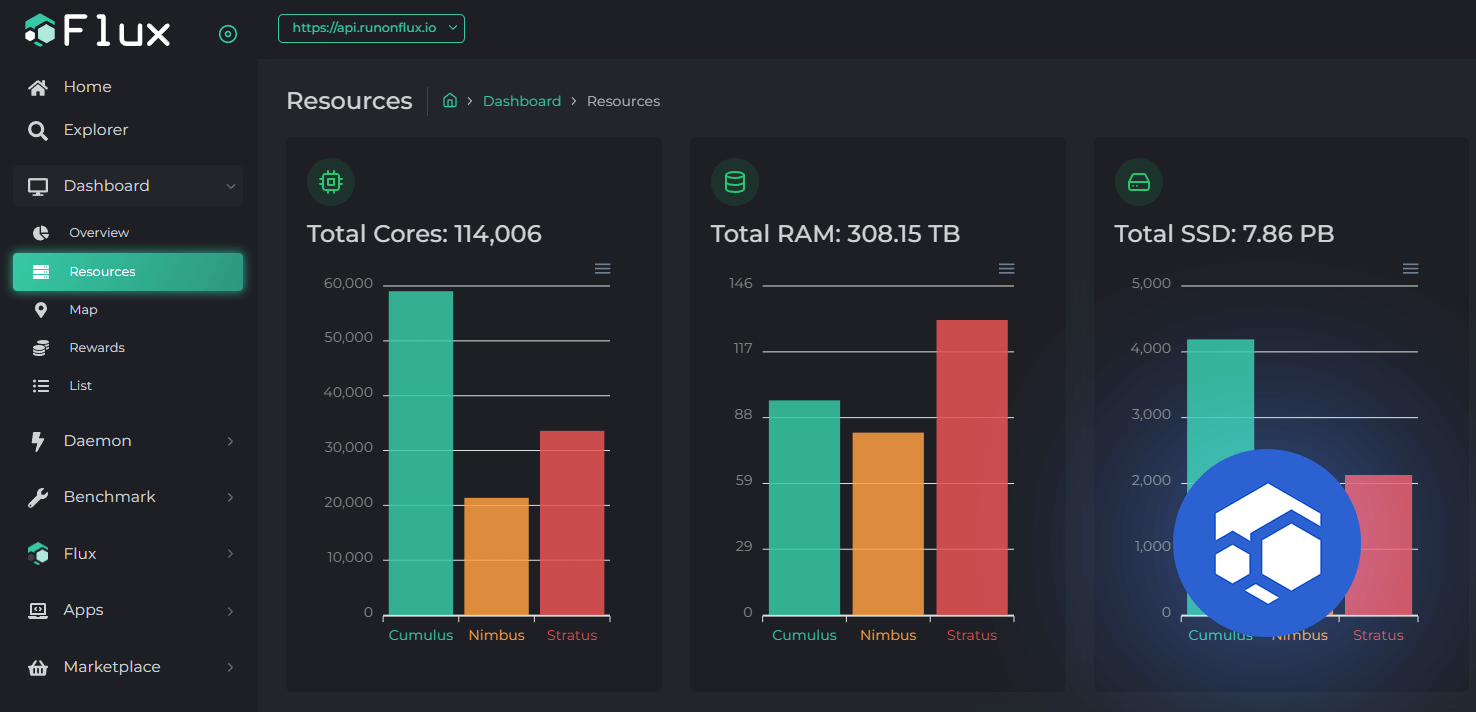This screenshot has height=712, width=1476.
Task: Click Nimbus axis label under RAM chart
Action: click(888, 635)
